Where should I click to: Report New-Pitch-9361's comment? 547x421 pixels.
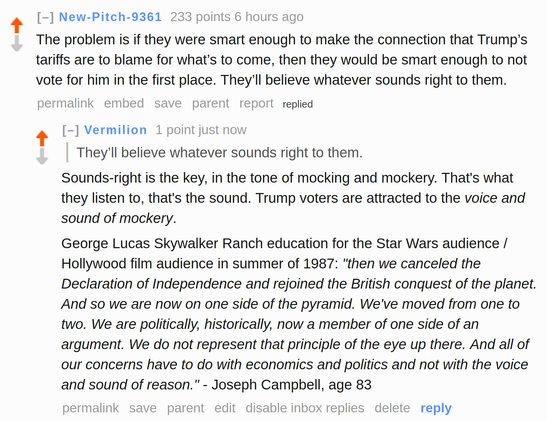tap(256, 103)
